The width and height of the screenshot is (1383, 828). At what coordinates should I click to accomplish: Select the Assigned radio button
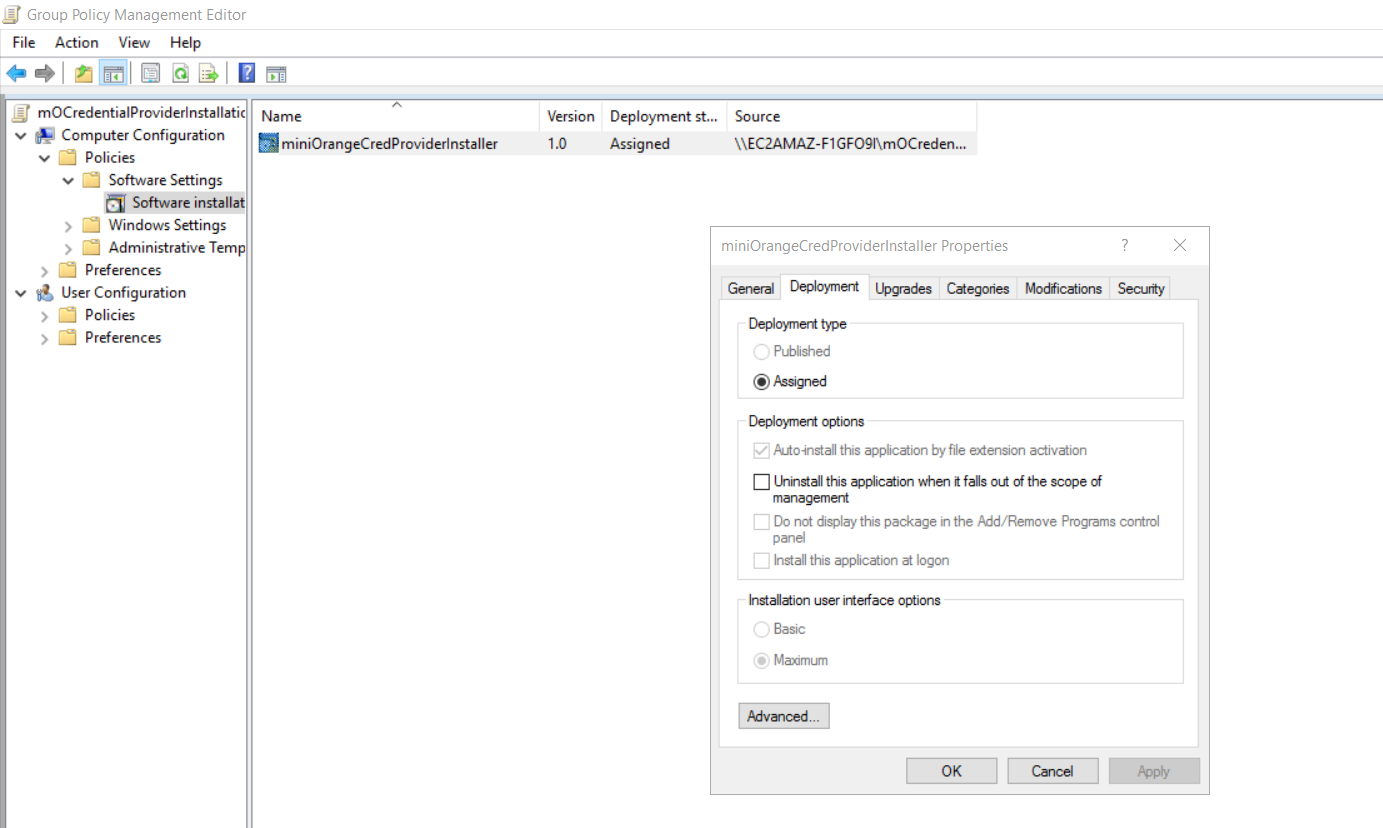coord(762,381)
